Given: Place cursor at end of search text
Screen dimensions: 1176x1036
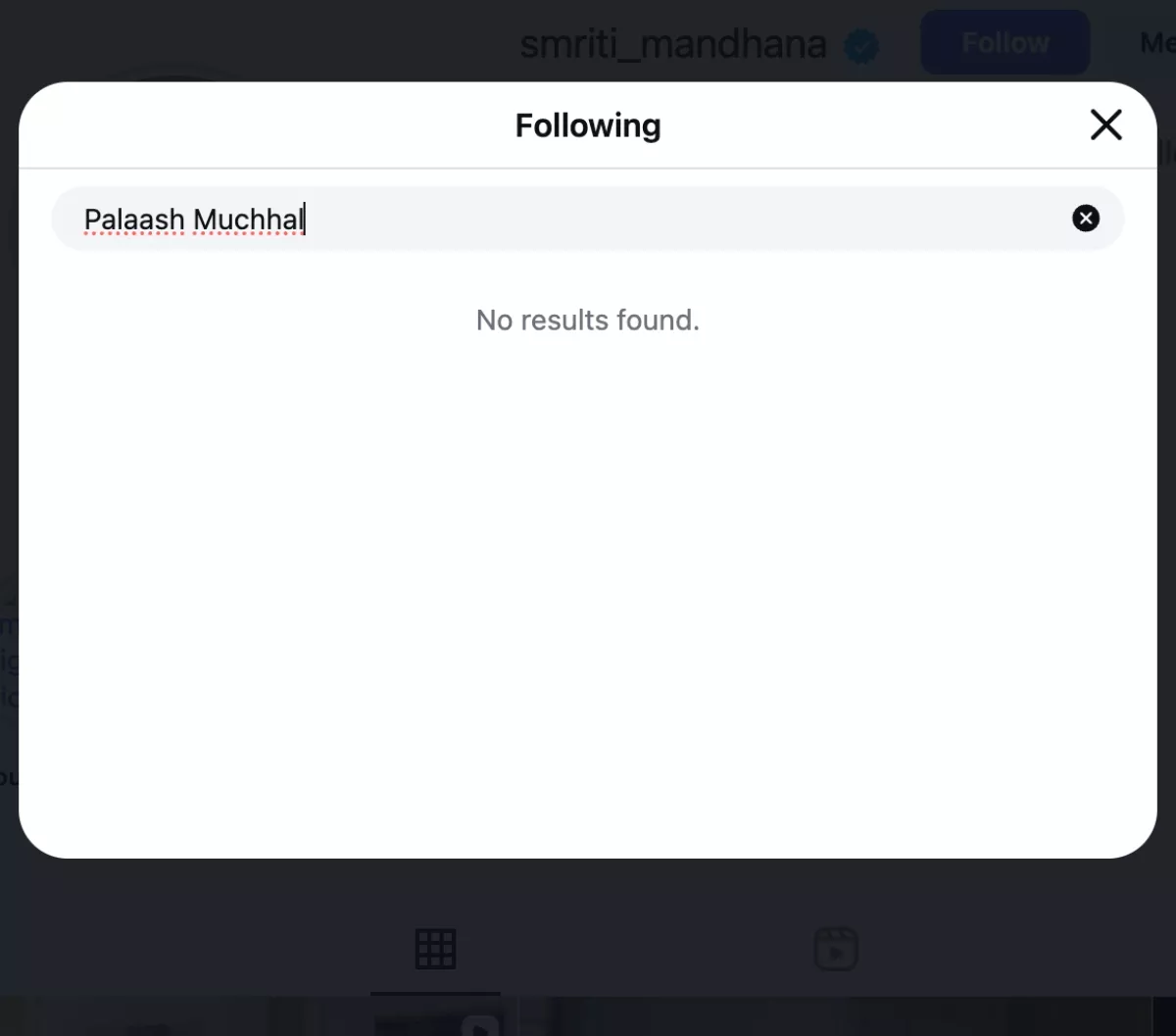Looking at the screenshot, I should point(305,220).
